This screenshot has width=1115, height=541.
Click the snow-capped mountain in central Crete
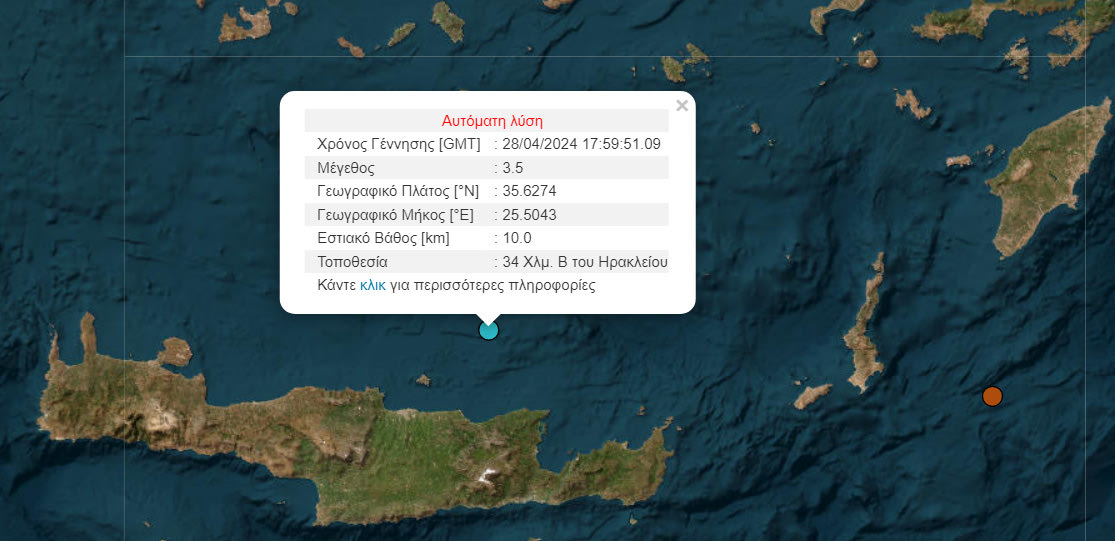point(488,476)
